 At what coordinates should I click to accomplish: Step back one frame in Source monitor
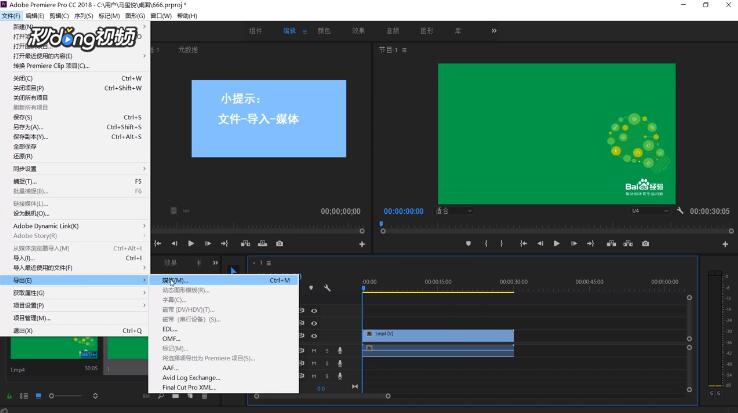click(174, 243)
